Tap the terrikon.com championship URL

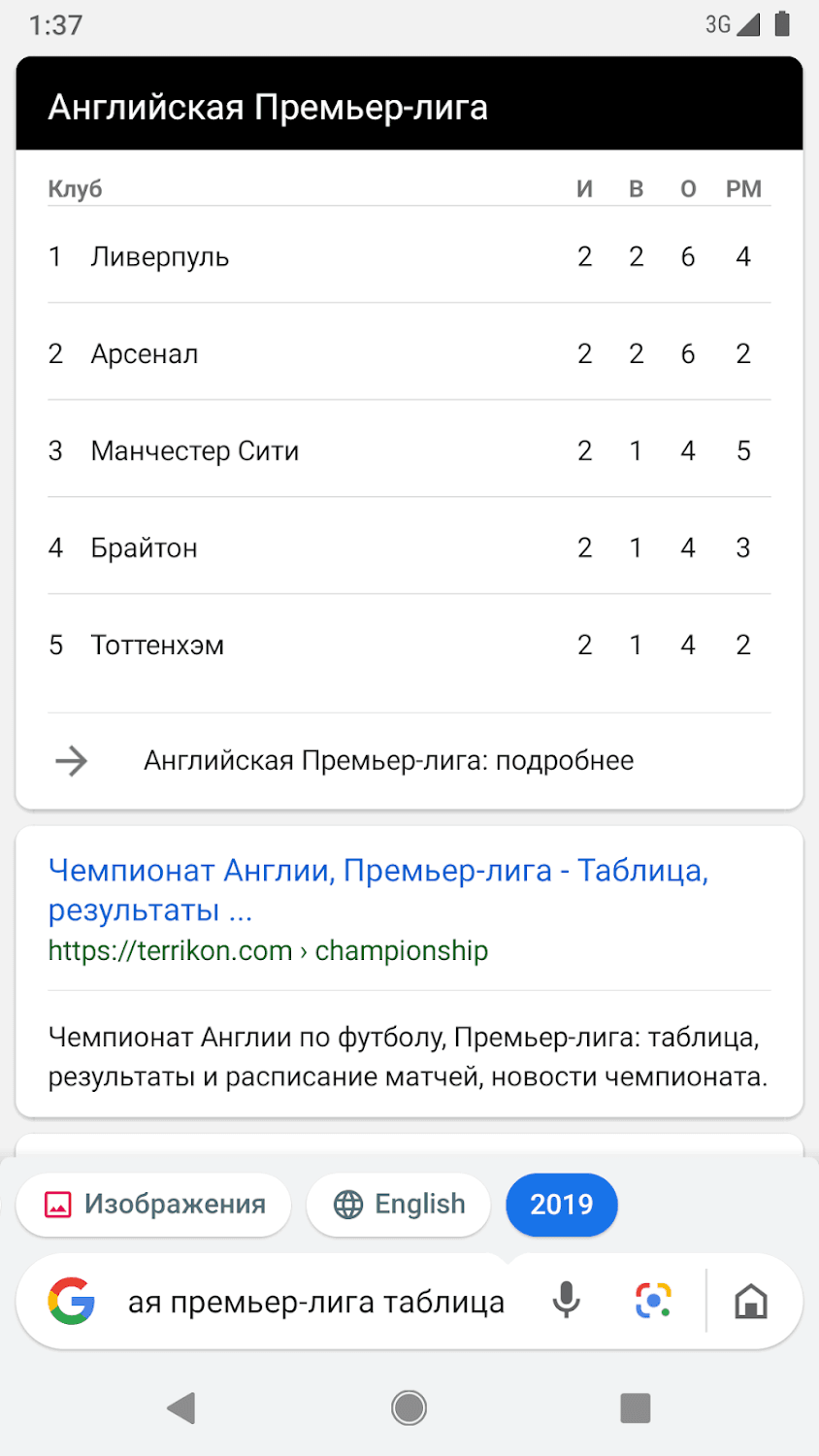click(x=268, y=951)
